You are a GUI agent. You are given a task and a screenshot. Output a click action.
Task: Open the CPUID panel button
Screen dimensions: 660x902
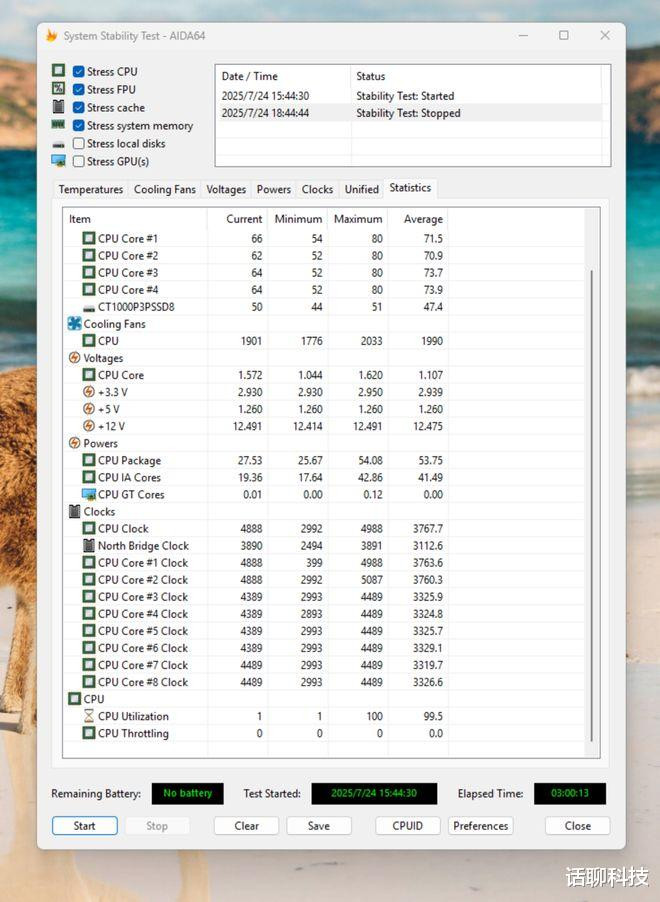(408, 825)
